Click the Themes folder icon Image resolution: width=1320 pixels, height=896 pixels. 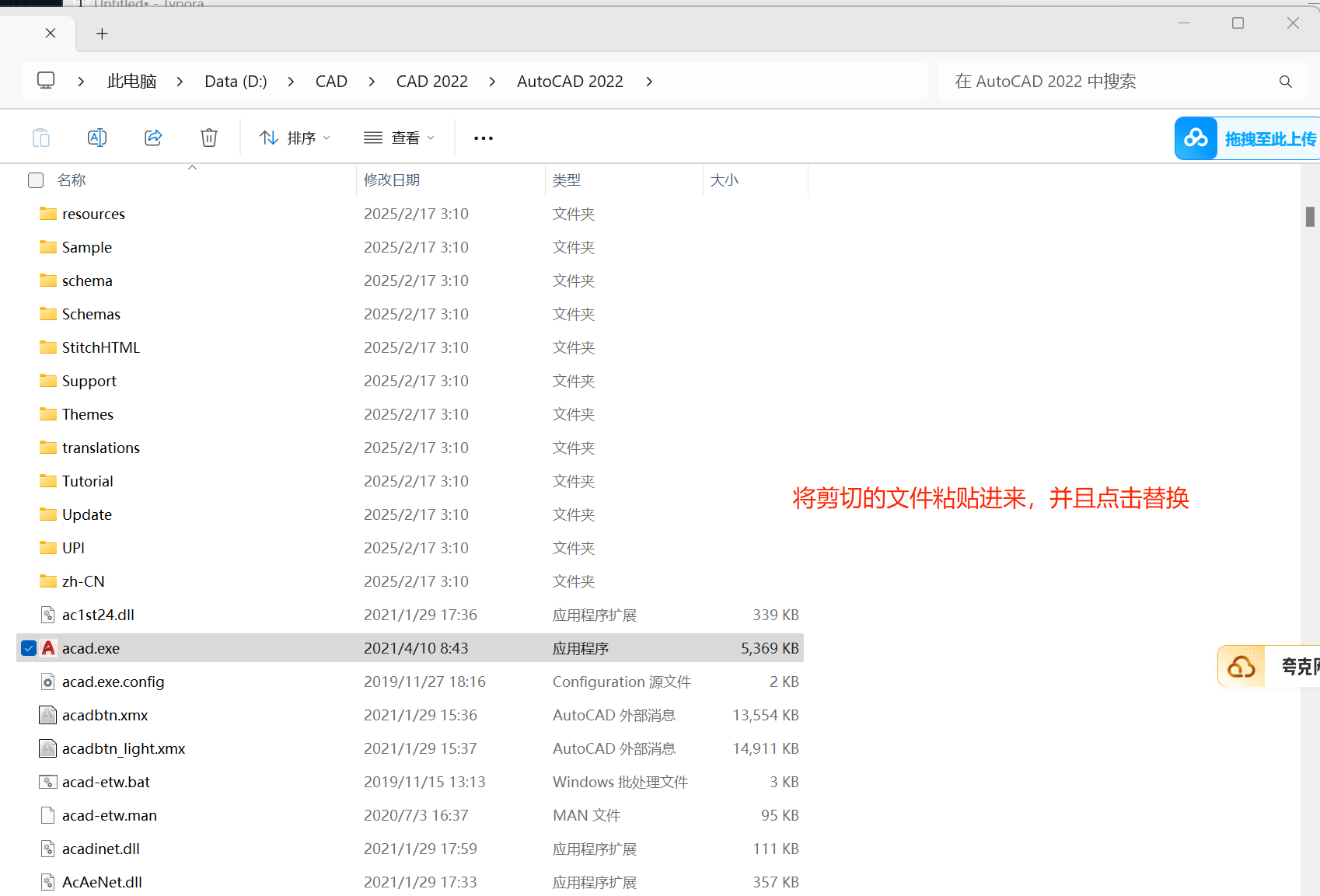[48, 414]
